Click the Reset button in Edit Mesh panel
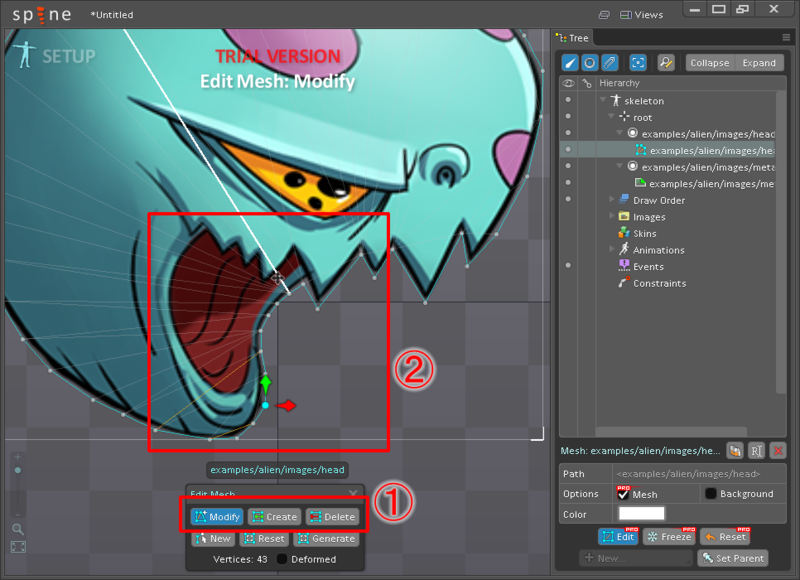This screenshot has width=800, height=580. [x=264, y=539]
